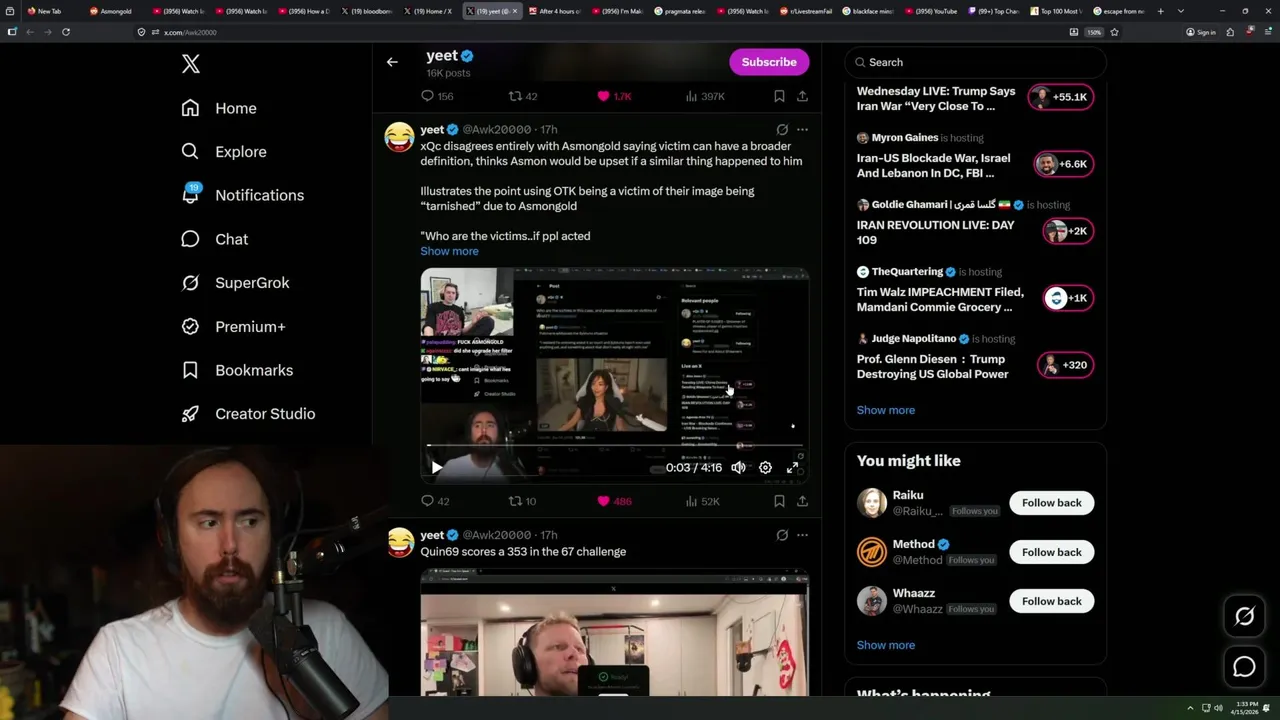Open the floating chat messages button
1280x720 pixels.
point(1244,667)
